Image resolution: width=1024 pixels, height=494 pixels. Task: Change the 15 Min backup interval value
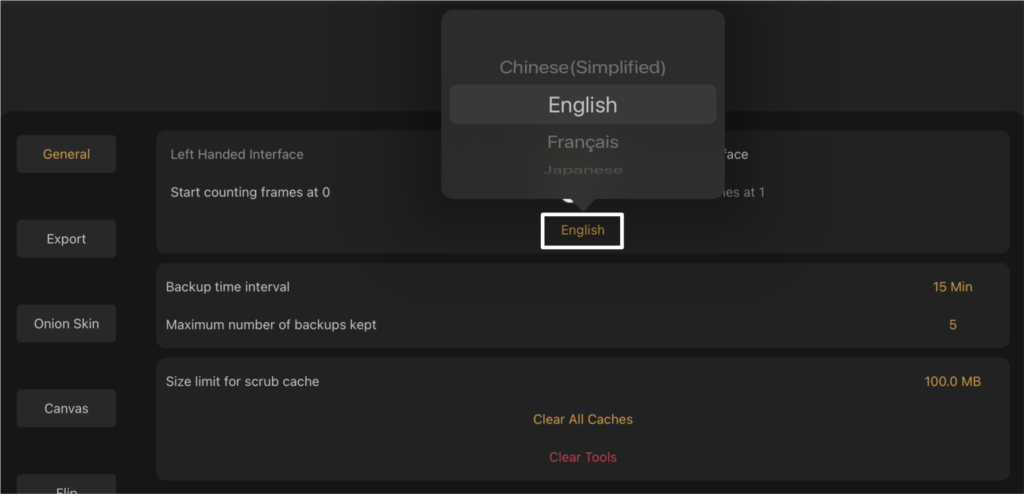click(952, 287)
